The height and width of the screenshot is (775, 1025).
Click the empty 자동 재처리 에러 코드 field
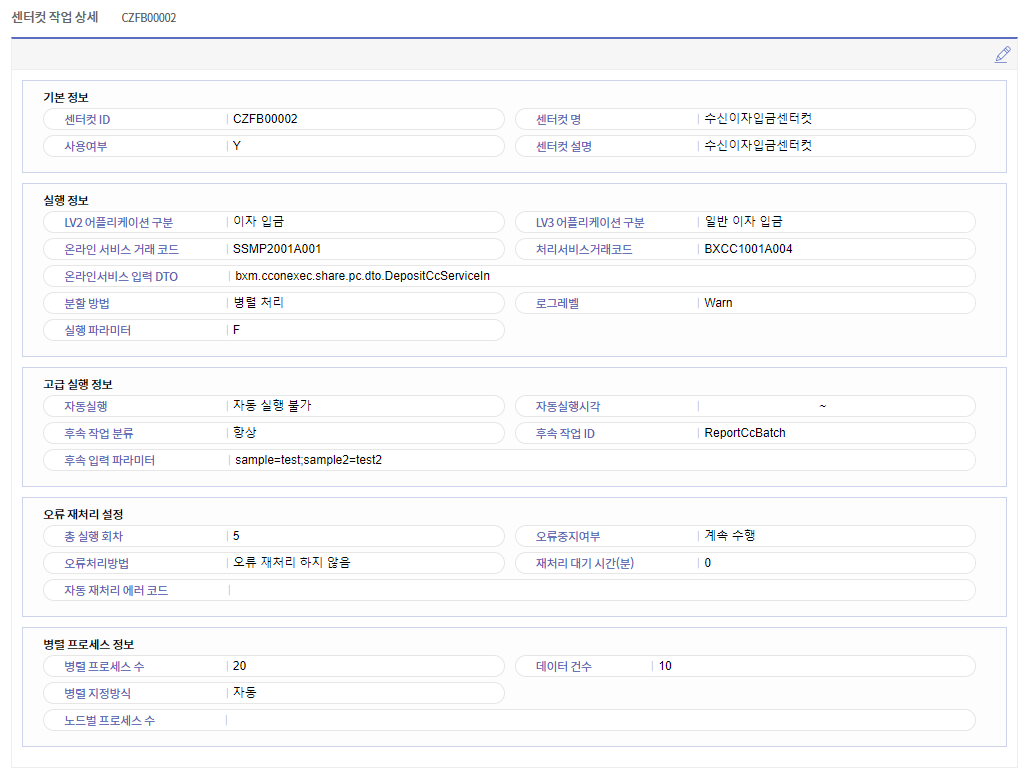[509, 590]
